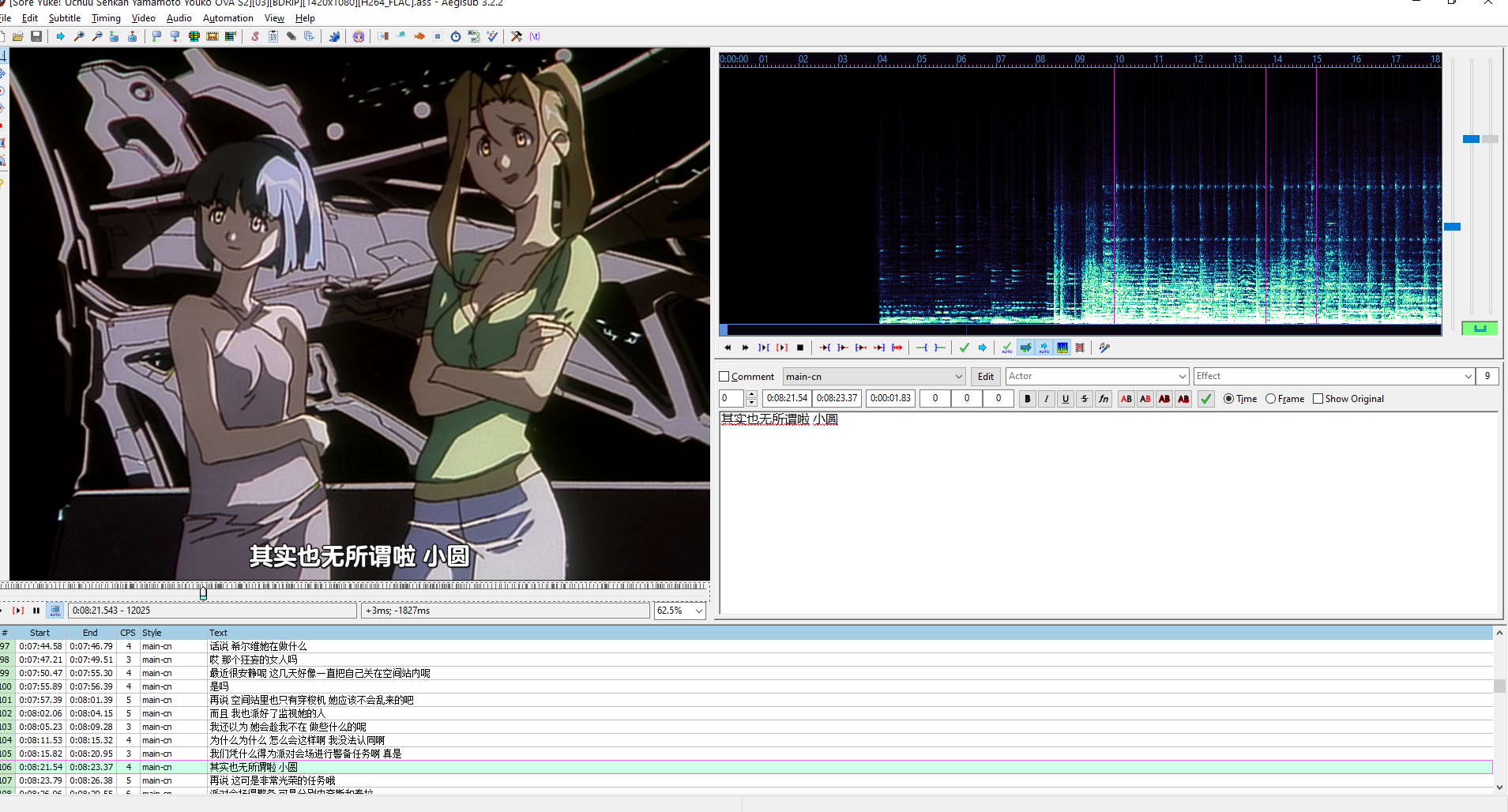
Task: Set primary color with first AB button
Action: coord(1126,399)
